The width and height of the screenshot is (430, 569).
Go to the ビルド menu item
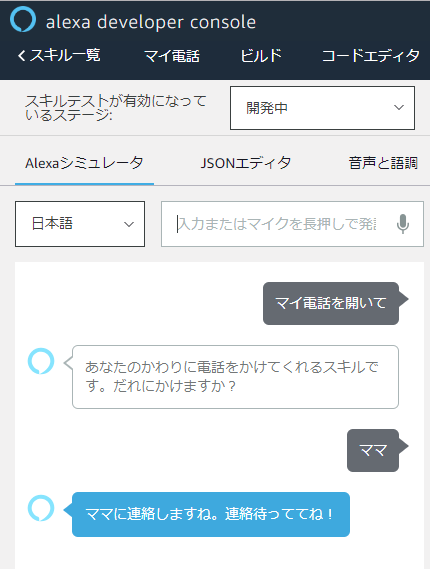[x=261, y=56]
